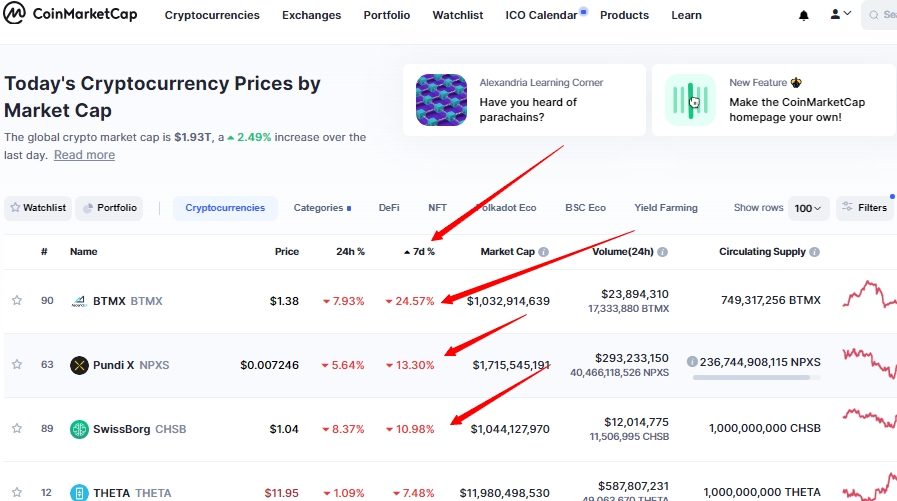Click the Volume(24h) info icon
This screenshot has width=897, height=501.
(662, 252)
